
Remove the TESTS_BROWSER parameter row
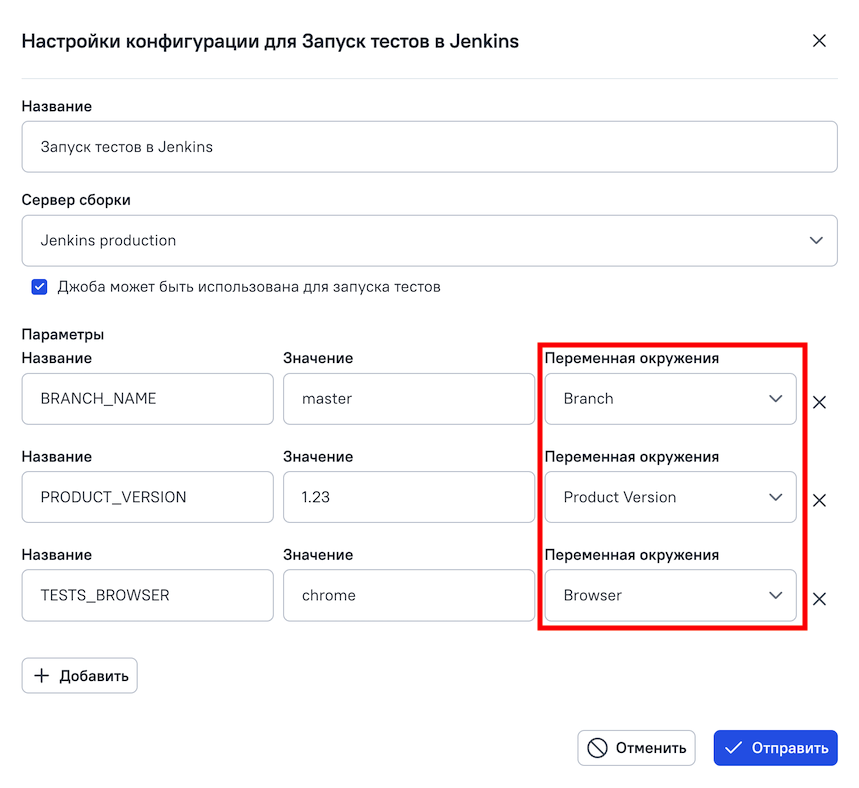coord(819,599)
